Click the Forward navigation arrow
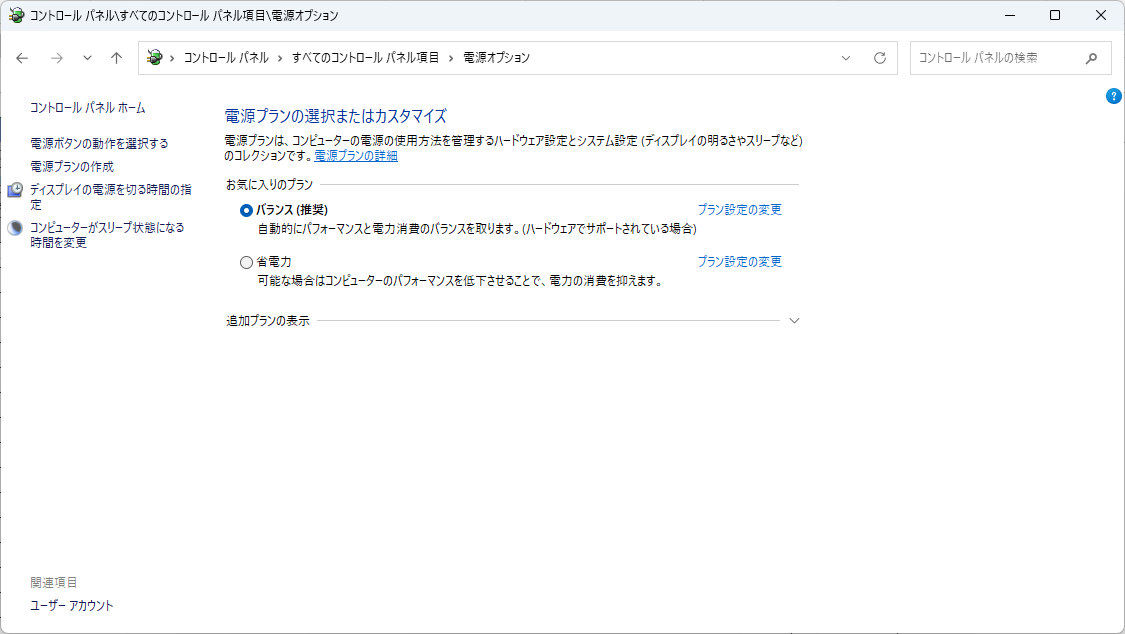This screenshot has height=634, width=1125. point(57,58)
